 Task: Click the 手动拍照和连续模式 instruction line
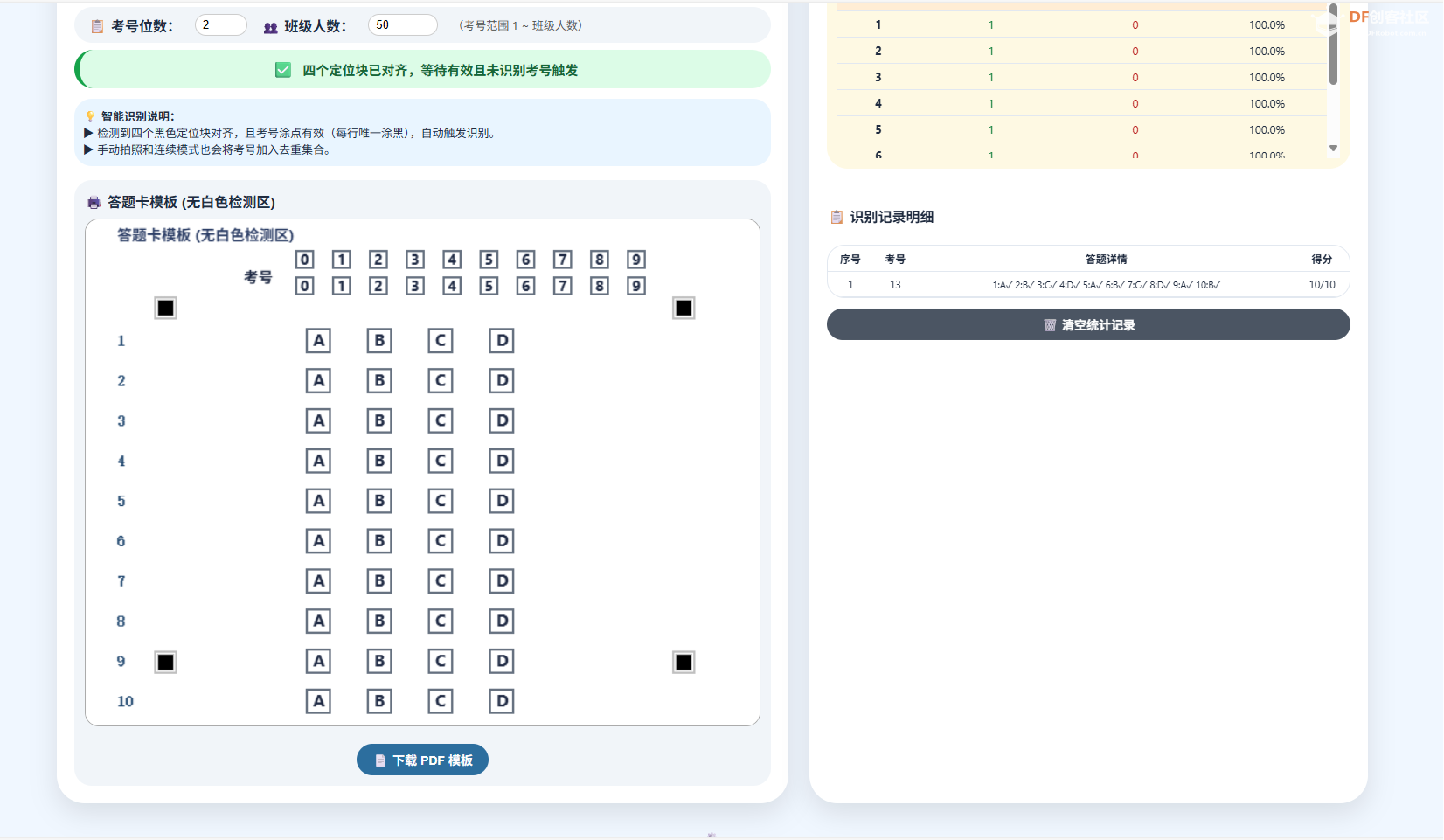point(209,149)
